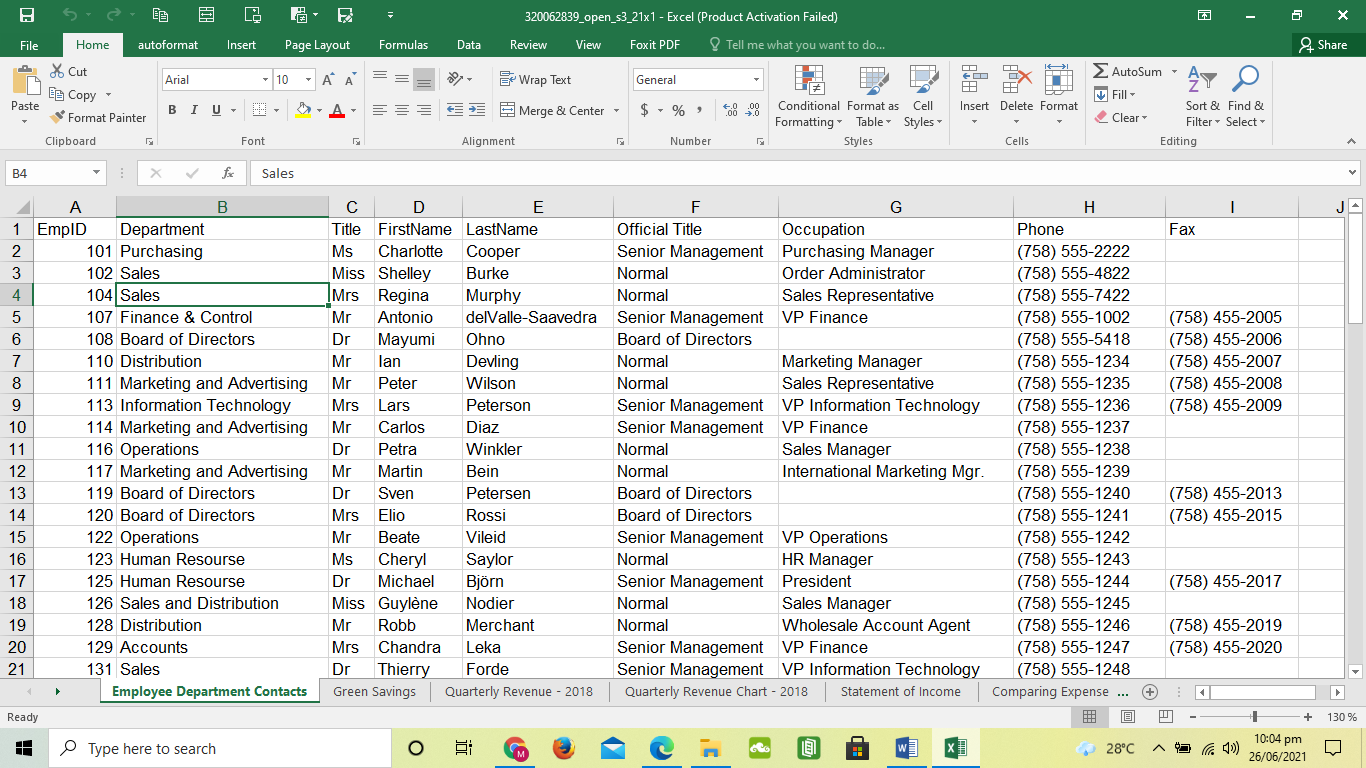Expand the Paste options arrow
This screenshot has height=768, width=1366.
[x=25, y=122]
